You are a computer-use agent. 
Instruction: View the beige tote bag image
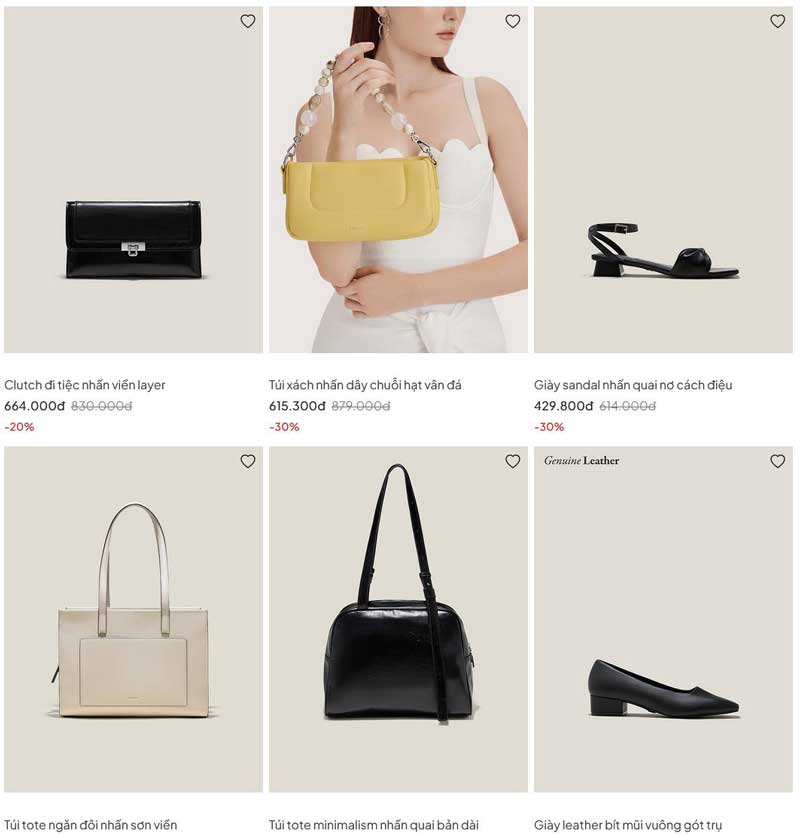click(133, 619)
